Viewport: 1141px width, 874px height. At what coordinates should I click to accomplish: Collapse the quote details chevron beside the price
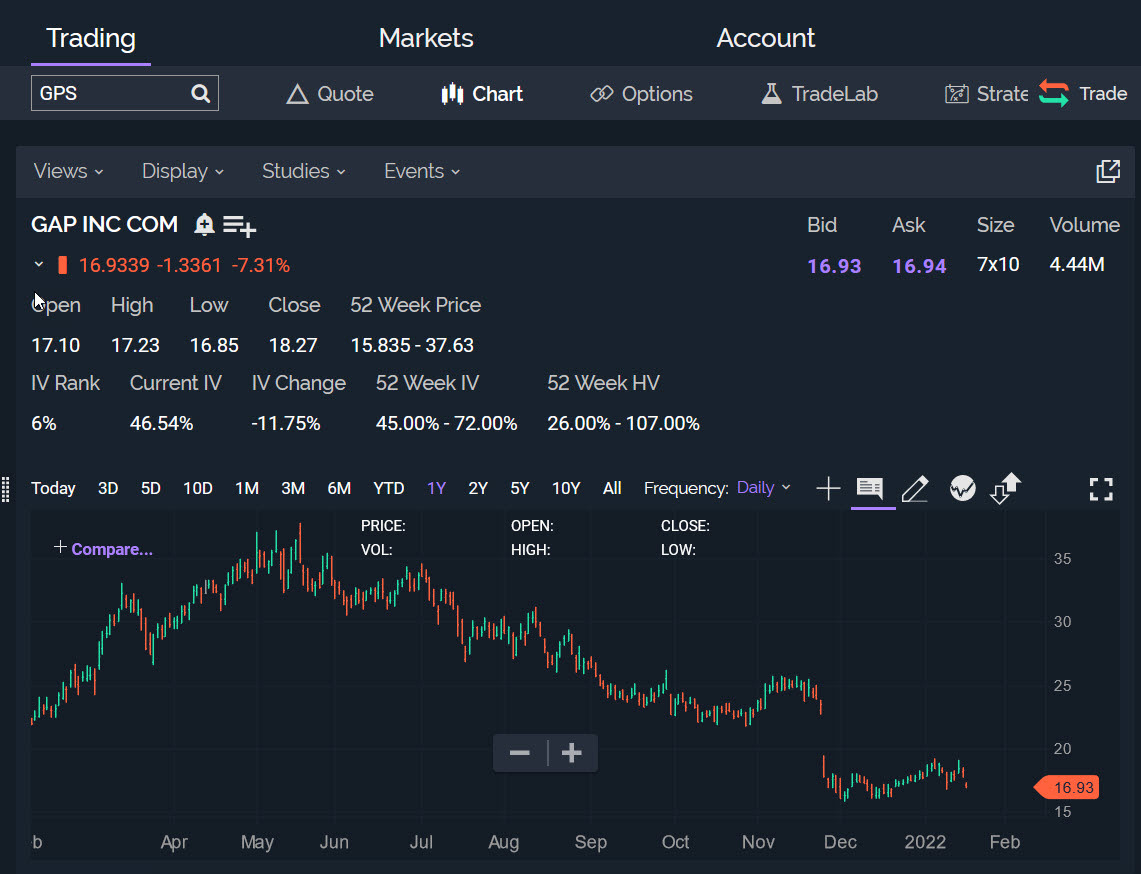[x=39, y=265]
